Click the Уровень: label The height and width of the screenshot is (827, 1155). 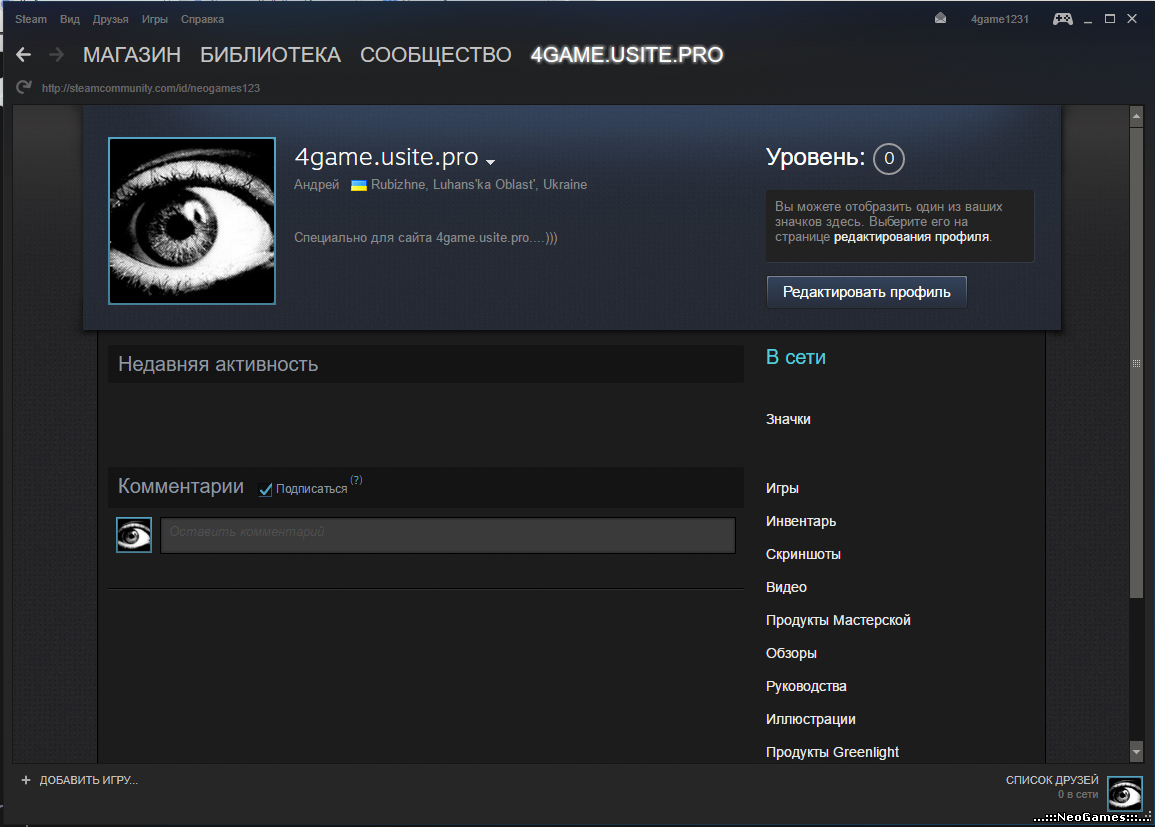tap(815, 158)
